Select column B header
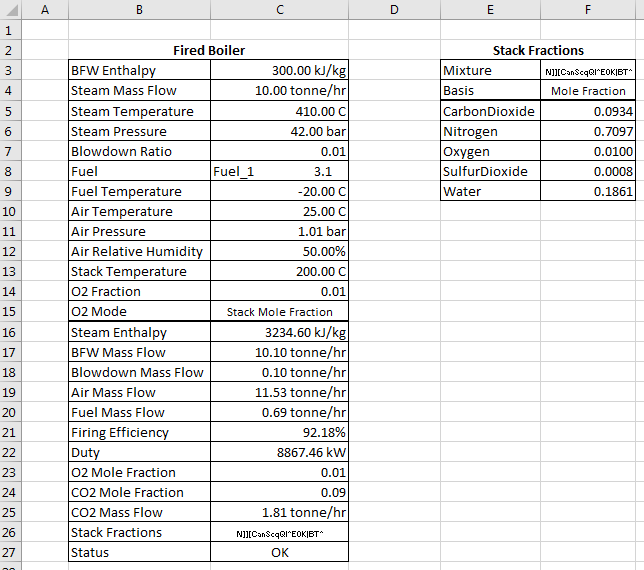The width and height of the screenshot is (644, 570). point(139,9)
